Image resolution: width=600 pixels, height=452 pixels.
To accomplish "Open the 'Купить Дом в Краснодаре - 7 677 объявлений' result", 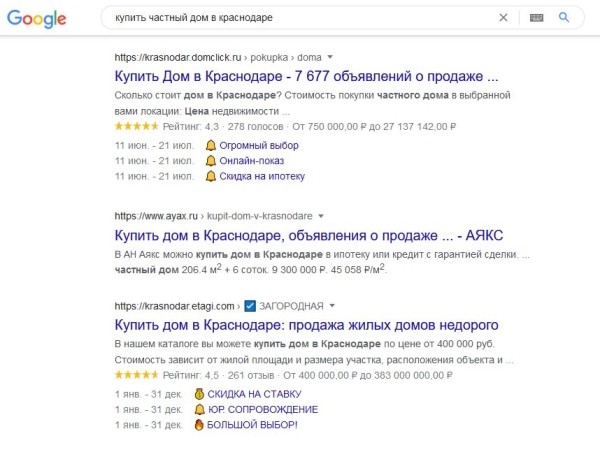I will (x=306, y=76).
